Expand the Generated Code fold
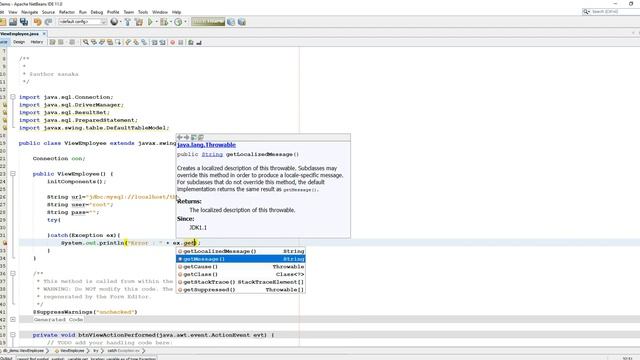 (x=13, y=320)
